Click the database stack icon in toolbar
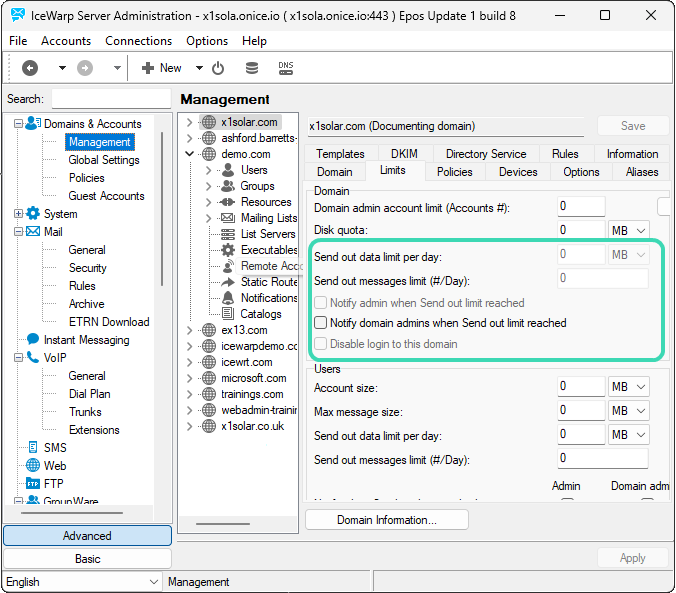 pos(252,68)
